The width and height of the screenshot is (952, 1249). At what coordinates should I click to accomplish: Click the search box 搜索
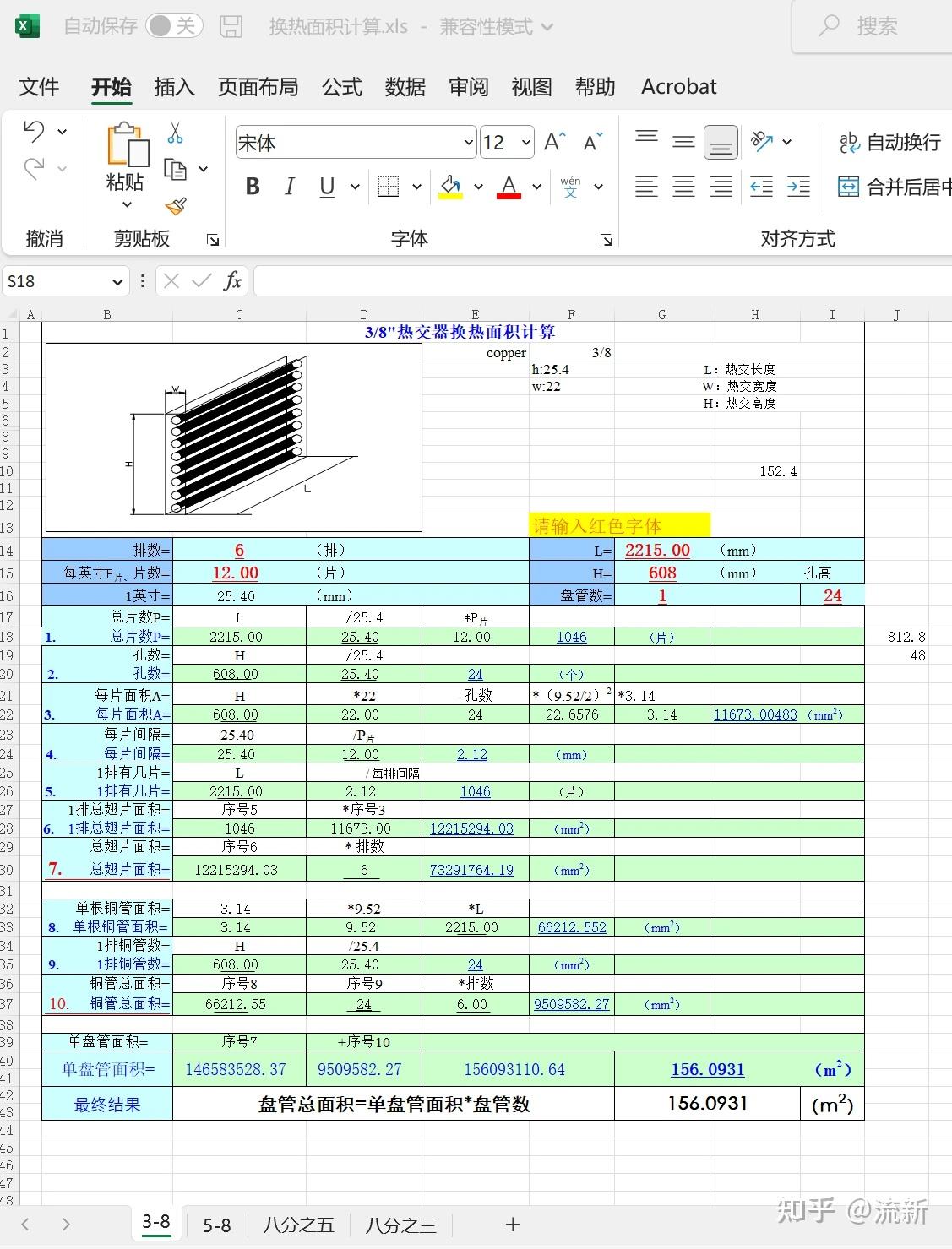coord(873,27)
